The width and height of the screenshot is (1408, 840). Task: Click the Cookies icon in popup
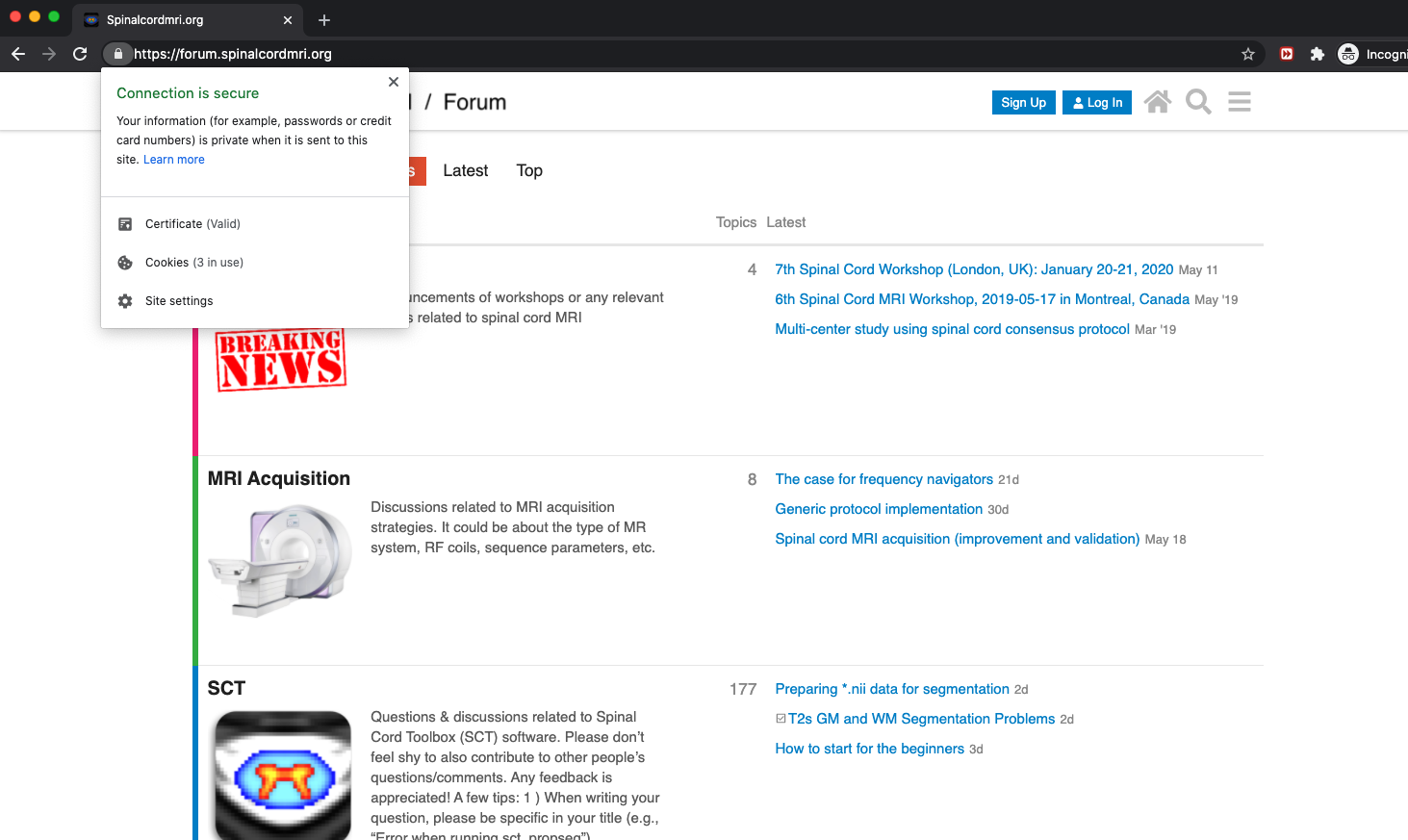click(x=125, y=263)
